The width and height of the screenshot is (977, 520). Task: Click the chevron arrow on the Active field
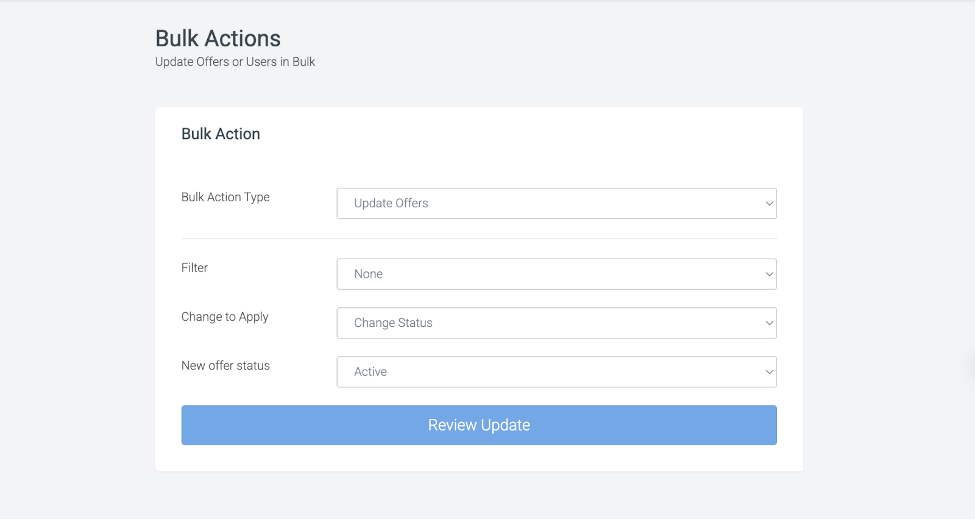click(768, 372)
